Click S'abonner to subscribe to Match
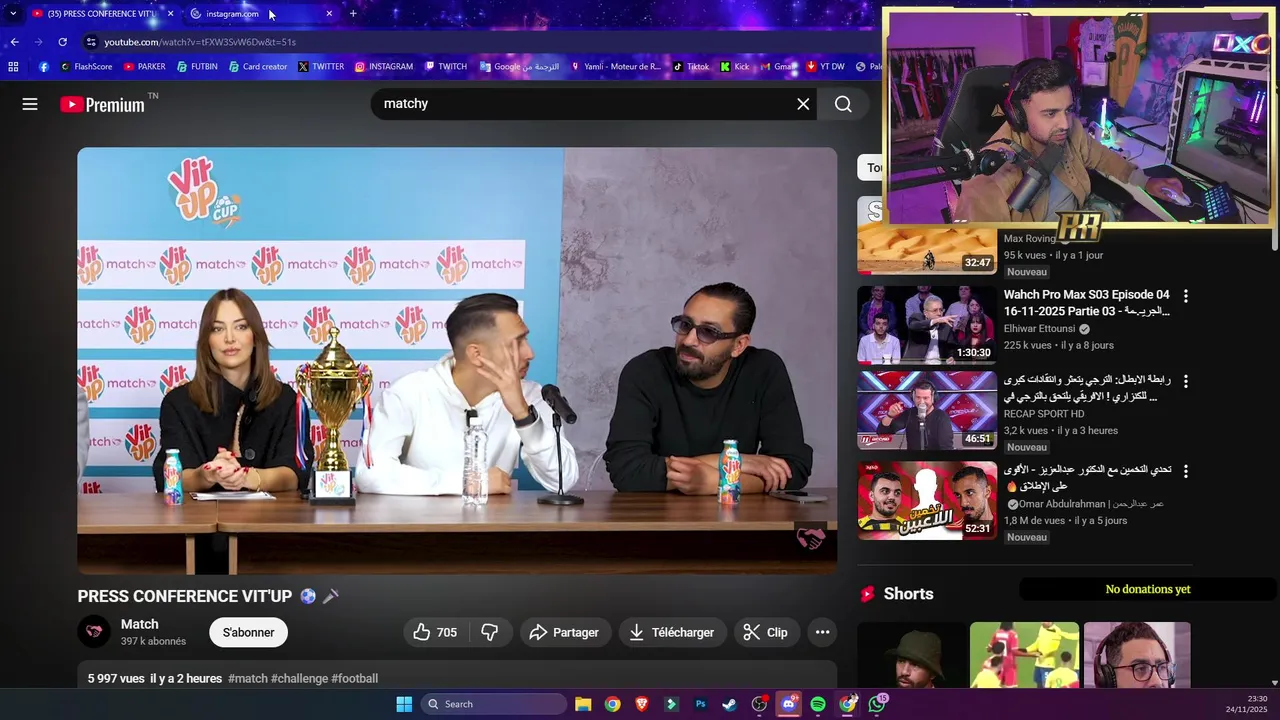1280x720 pixels. 248,632
